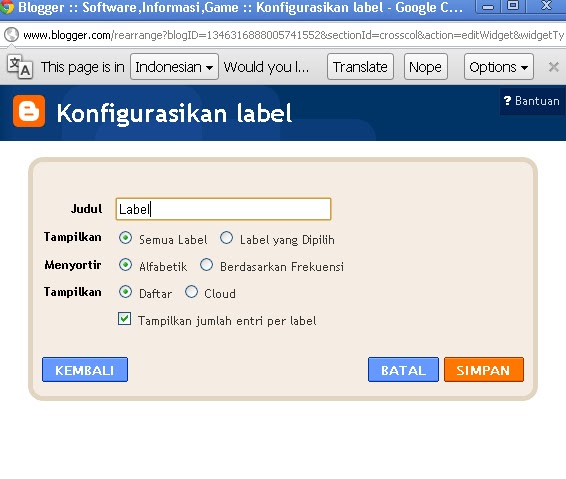The height and width of the screenshot is (479, 566).
Task: Open the translate Options dropdown
Action: click(498, 67)
